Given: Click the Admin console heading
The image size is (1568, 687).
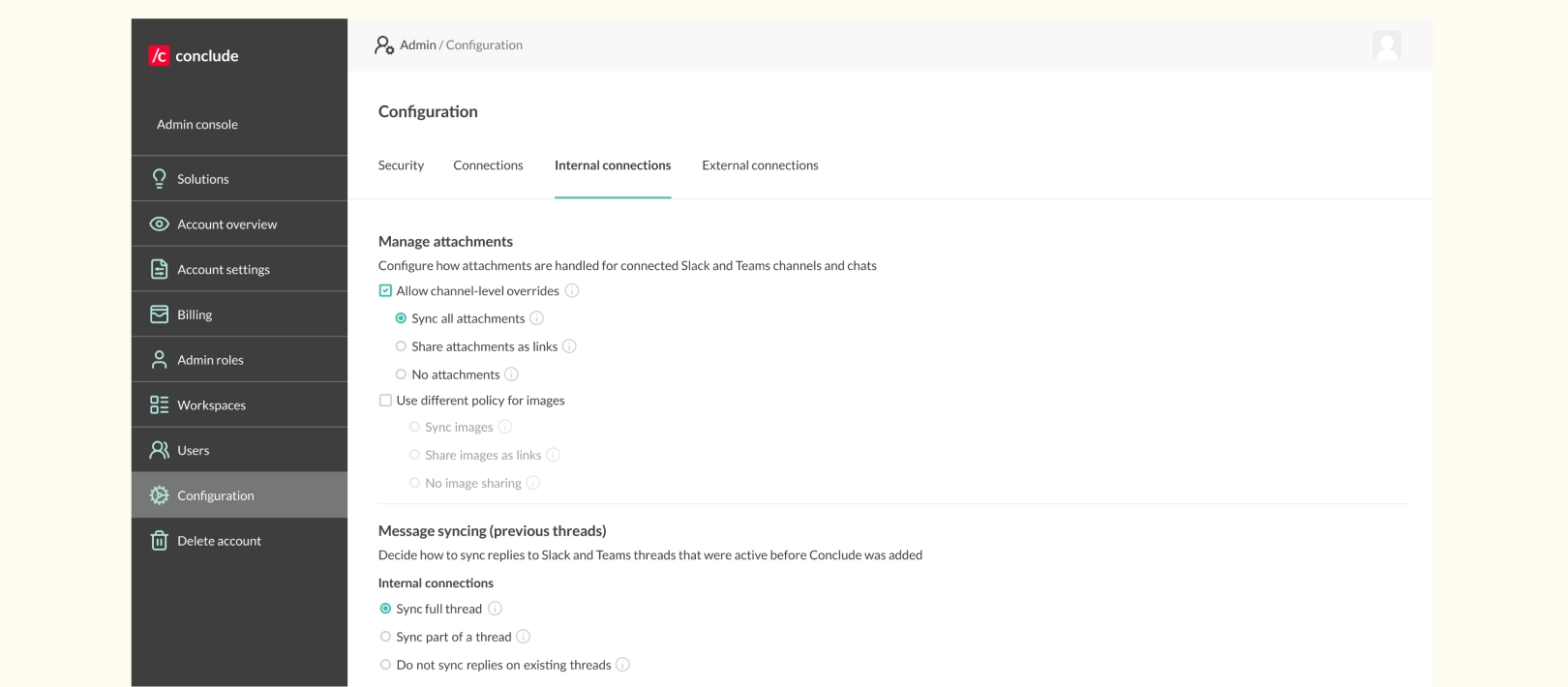Looking at the screenshot, I should [x=197, y=124].
